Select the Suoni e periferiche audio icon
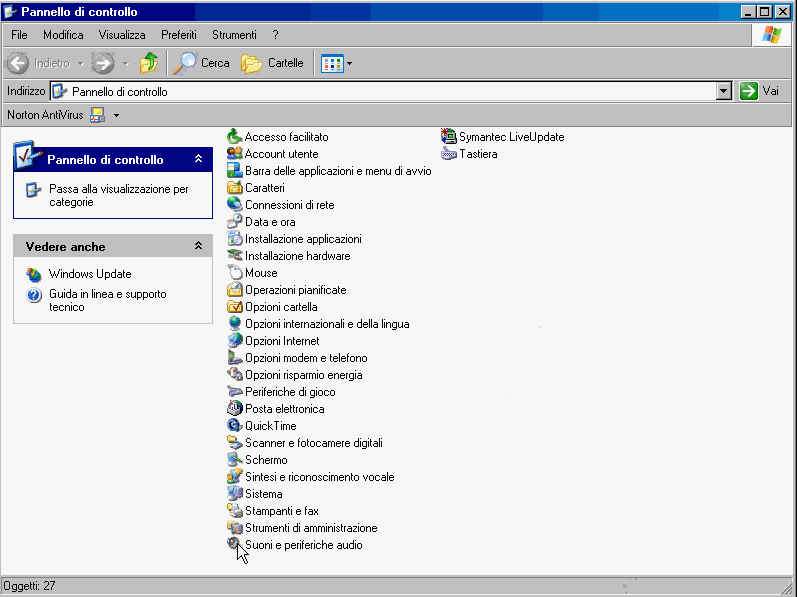 point(234,545)
